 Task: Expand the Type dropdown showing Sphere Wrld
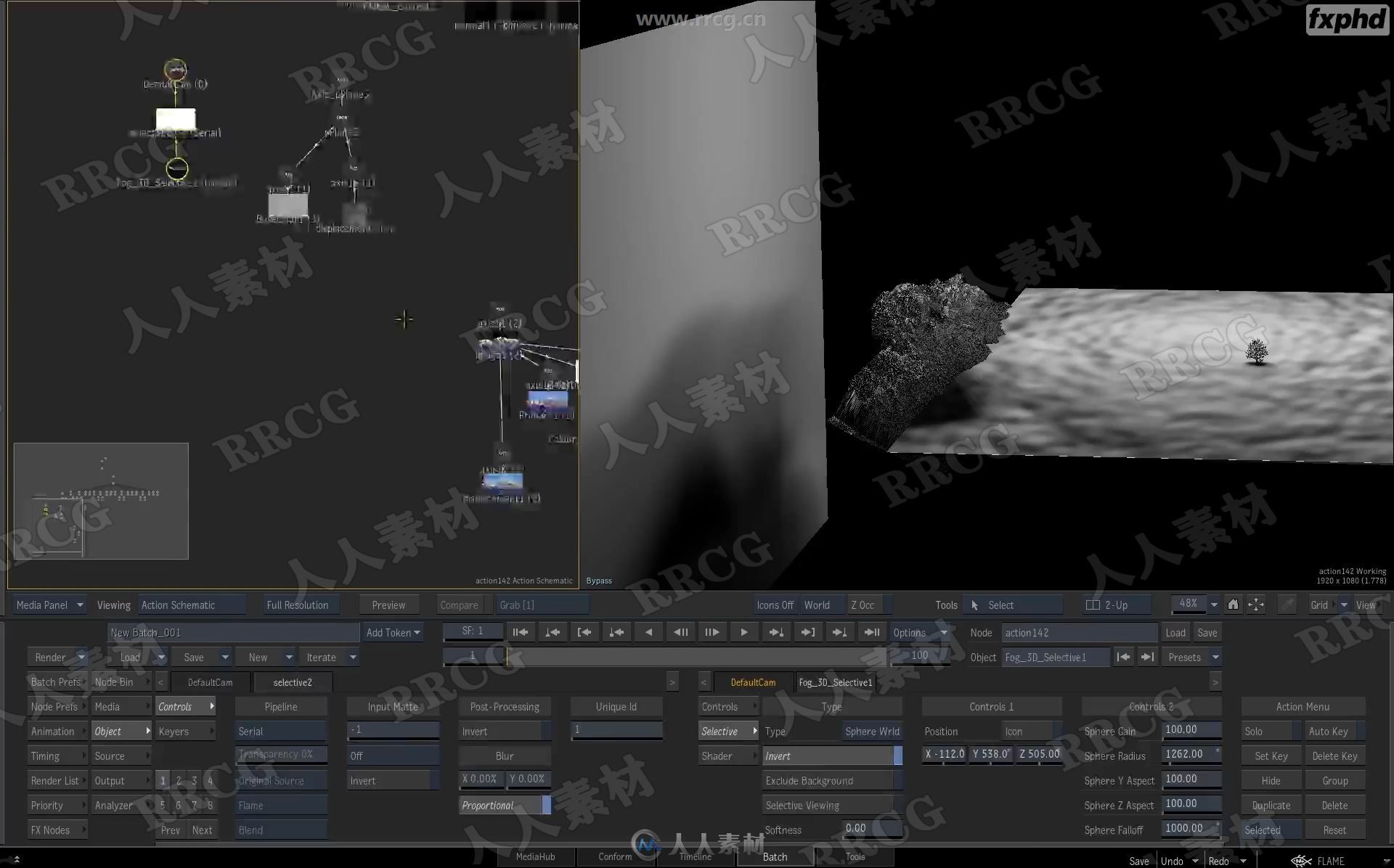870,731
